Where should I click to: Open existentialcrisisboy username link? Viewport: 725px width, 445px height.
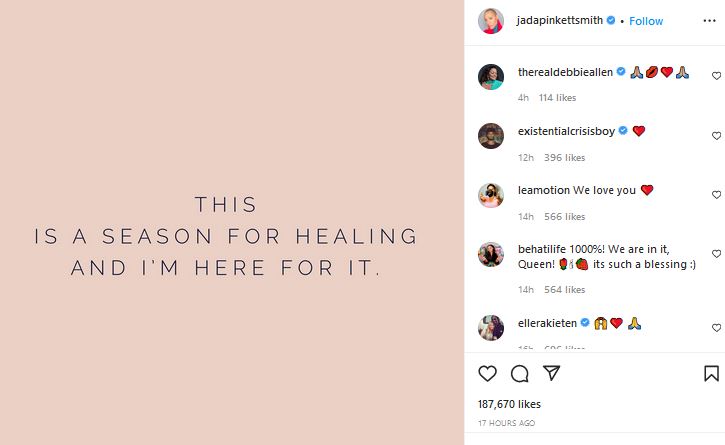(x=566, y=131)
